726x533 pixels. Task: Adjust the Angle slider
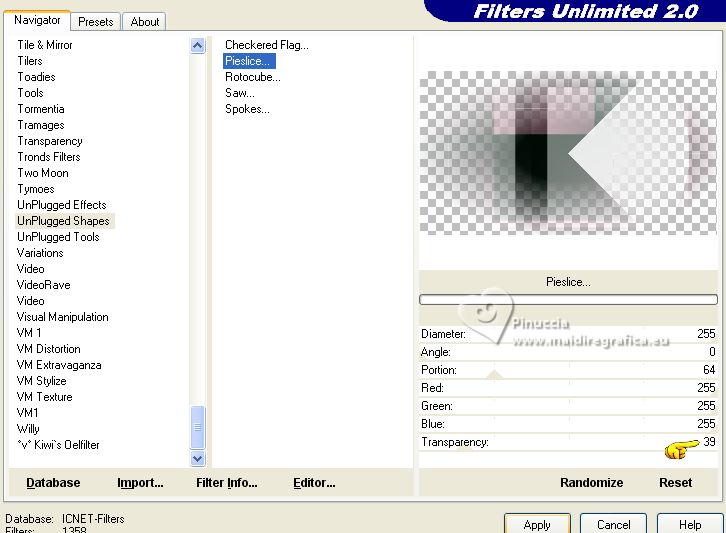(x=568, y=352)
